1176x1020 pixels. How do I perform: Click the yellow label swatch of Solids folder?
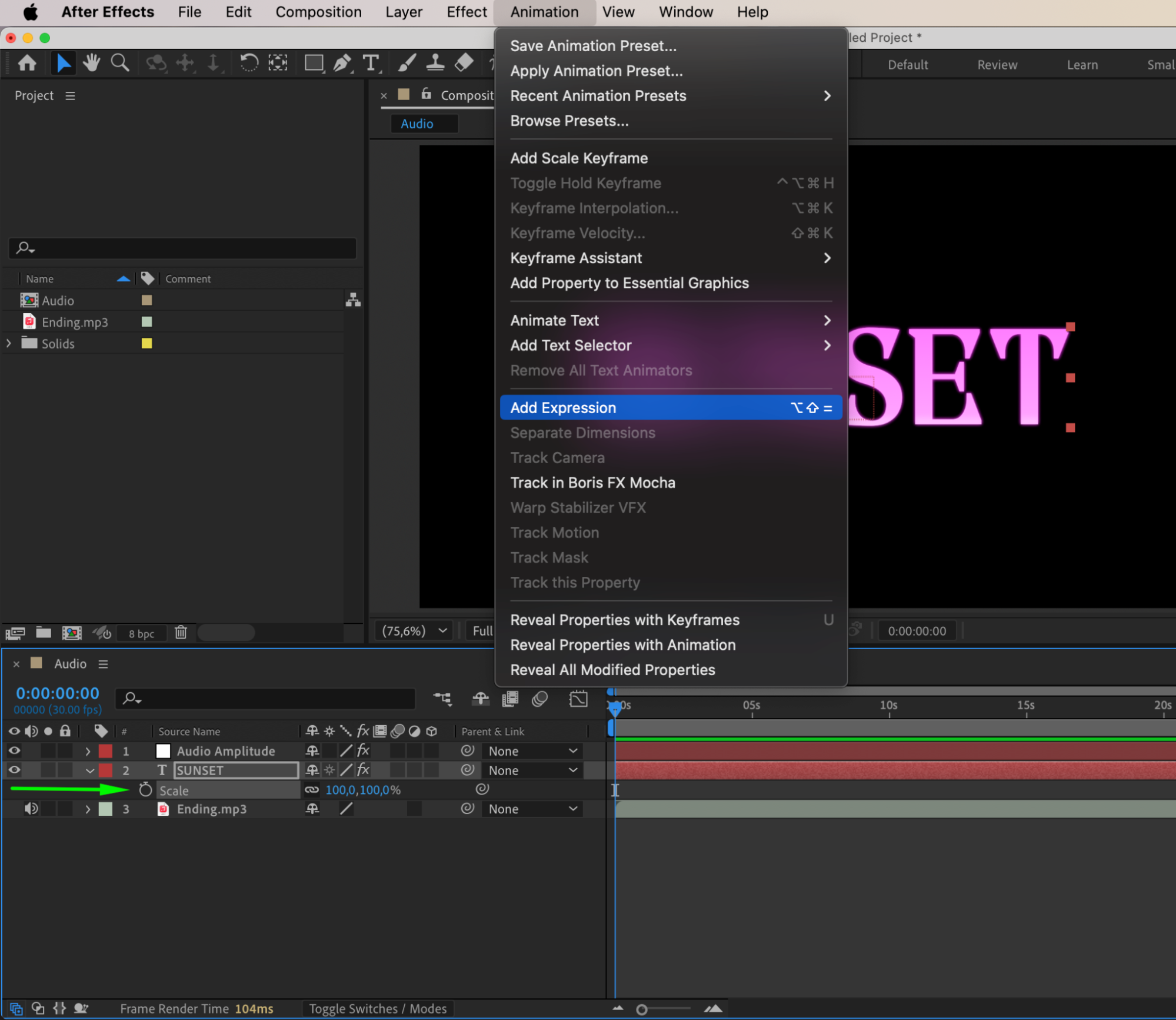(146, 343)
